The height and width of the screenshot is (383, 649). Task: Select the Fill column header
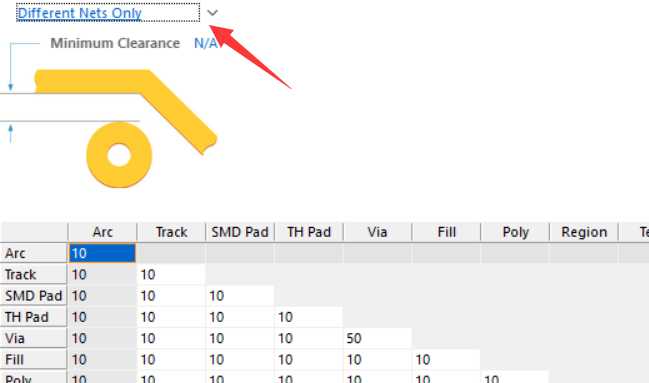click(x=446, y=232)
